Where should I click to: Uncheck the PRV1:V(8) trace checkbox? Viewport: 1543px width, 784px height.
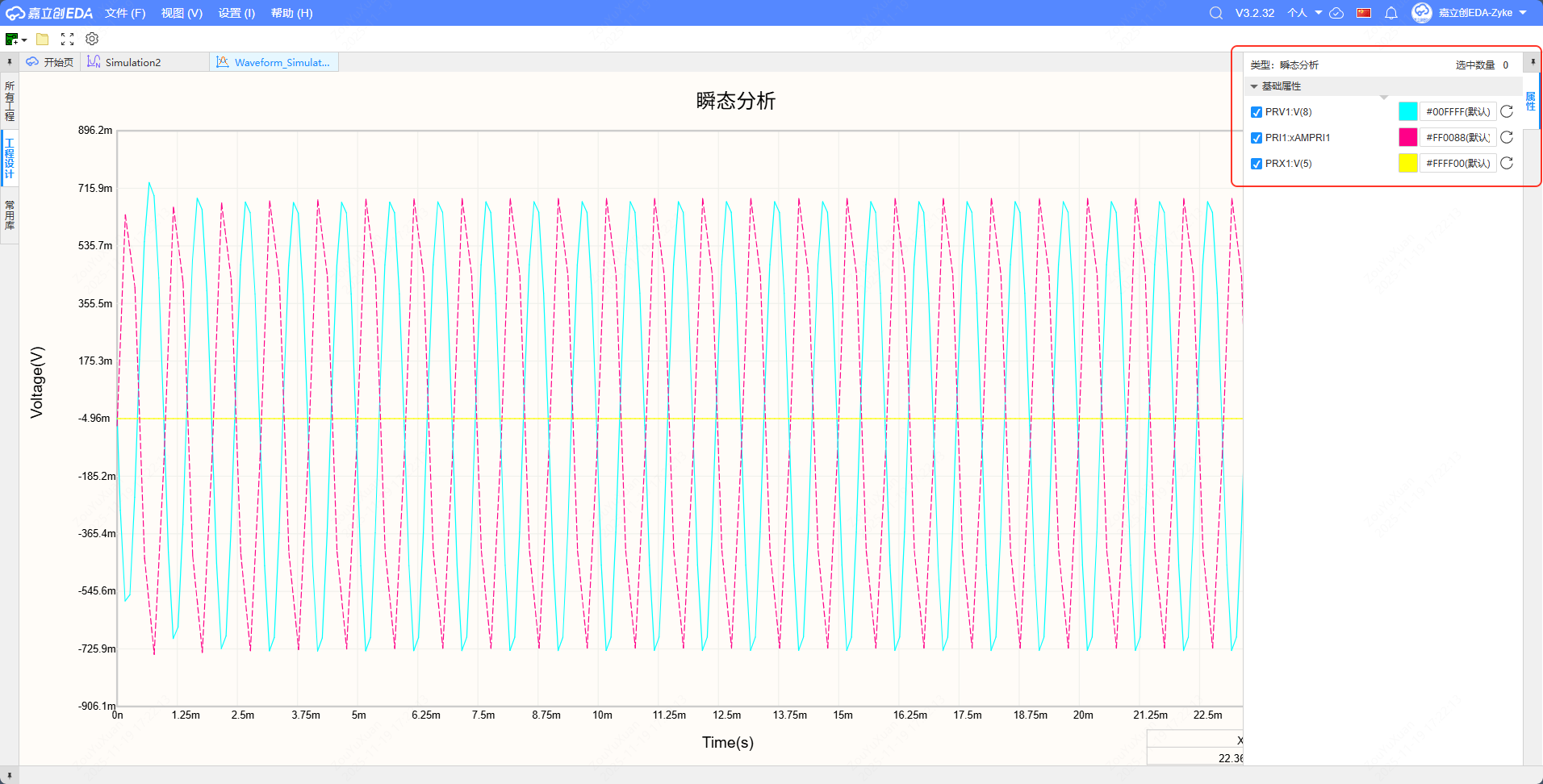click(1257, 112)
